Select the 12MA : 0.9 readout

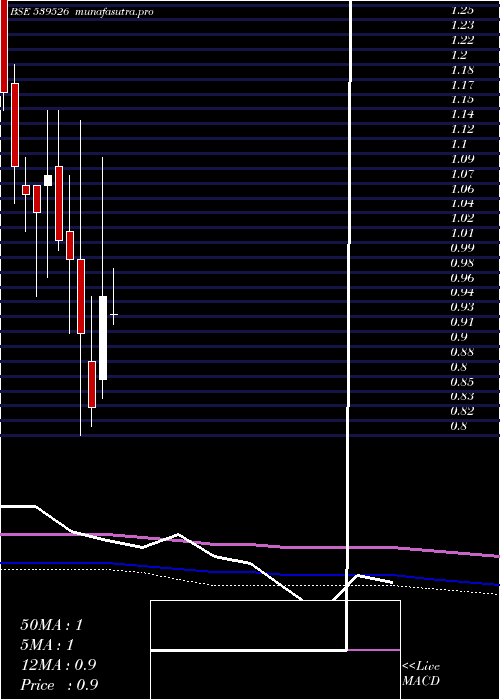tap(59, 665)
